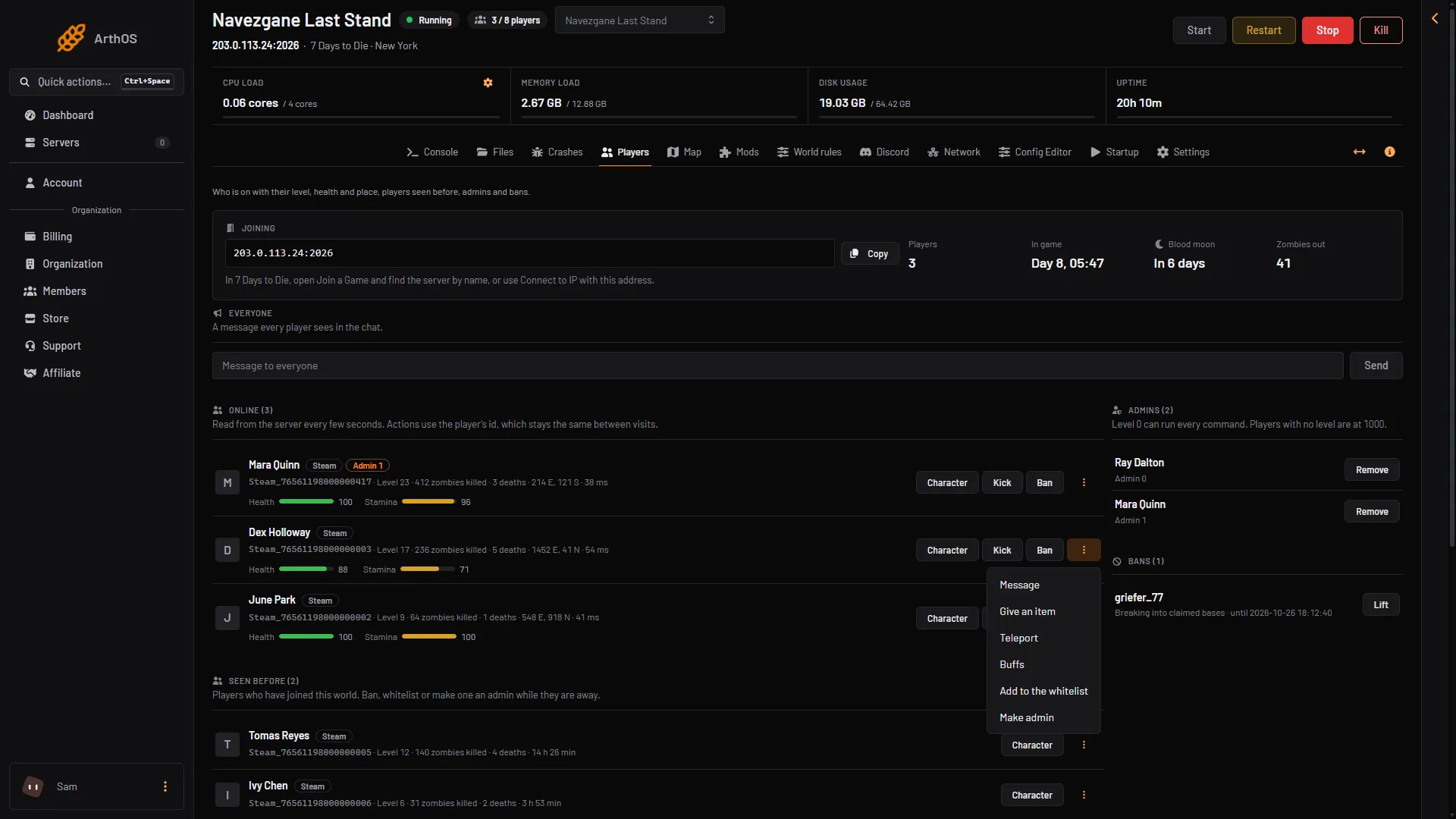Open Affiliate in the sidebar
The width and height of the screenshot is (1456, 819).
click(x=96, y=373)
